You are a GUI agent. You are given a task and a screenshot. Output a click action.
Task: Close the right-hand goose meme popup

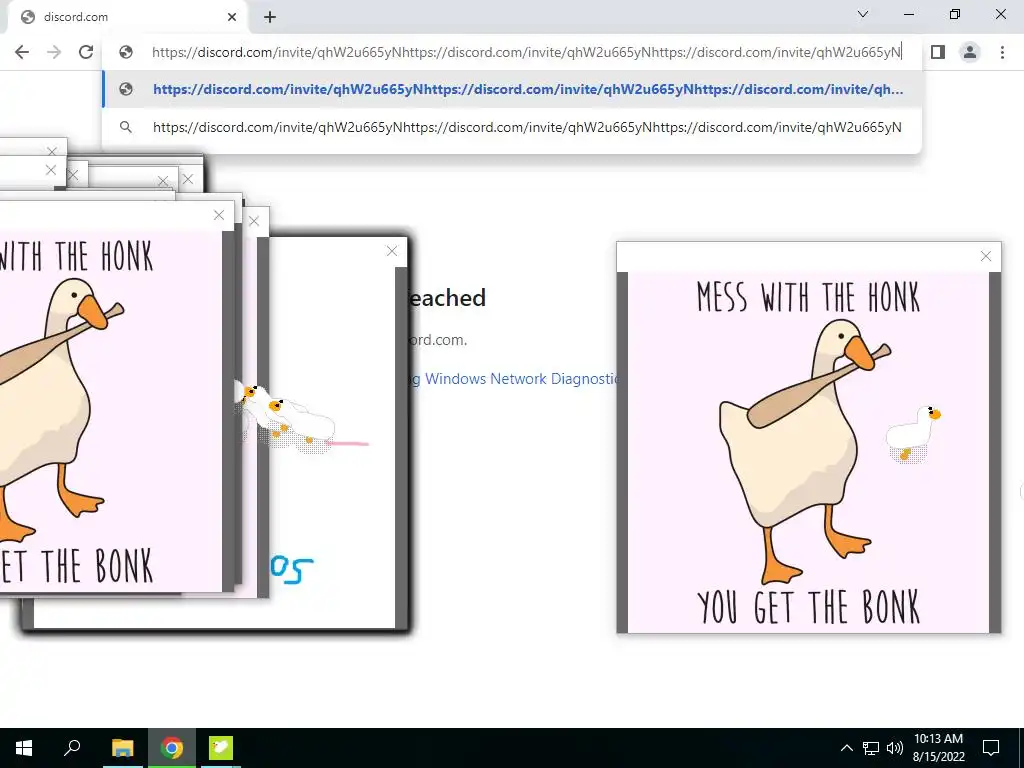[x=986, y=257]
